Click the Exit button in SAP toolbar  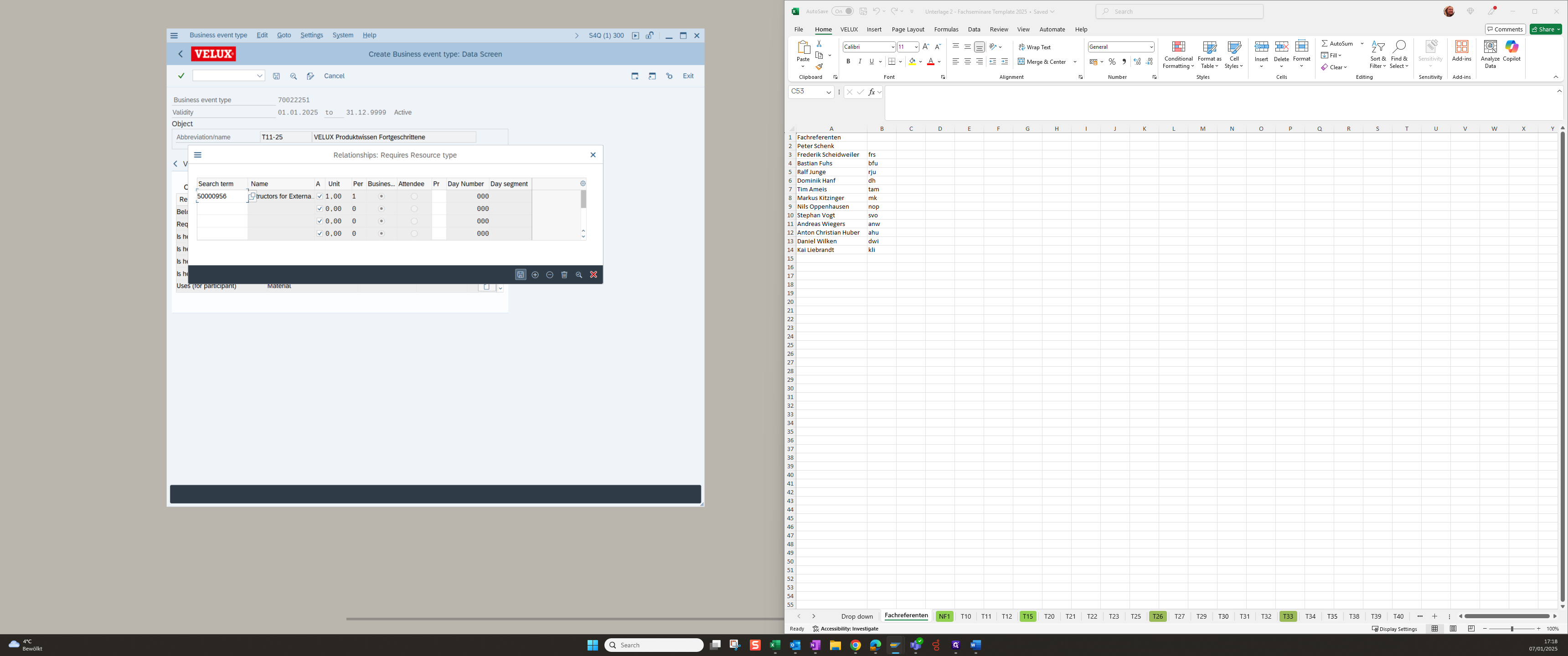click(x=688, y=76)
